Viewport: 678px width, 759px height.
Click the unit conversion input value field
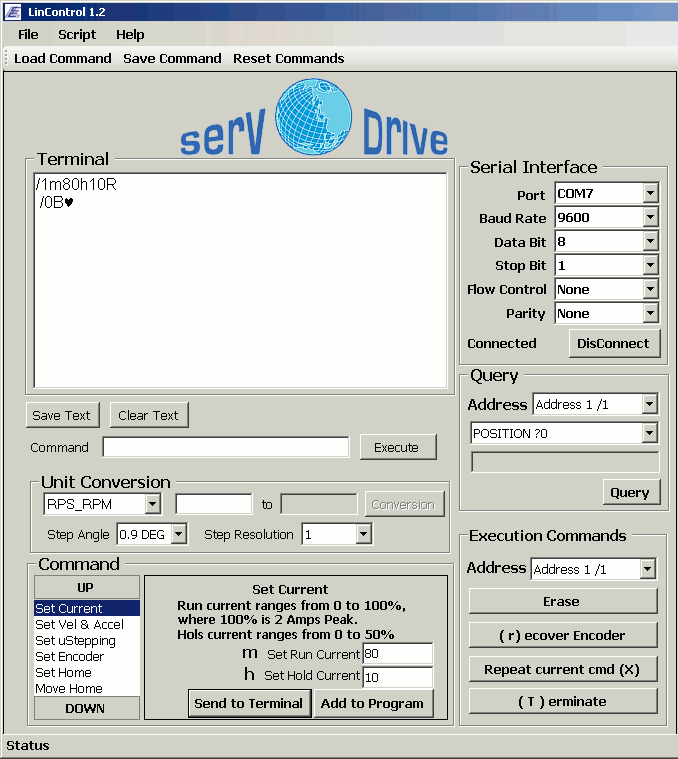click(x=213, y=504)
